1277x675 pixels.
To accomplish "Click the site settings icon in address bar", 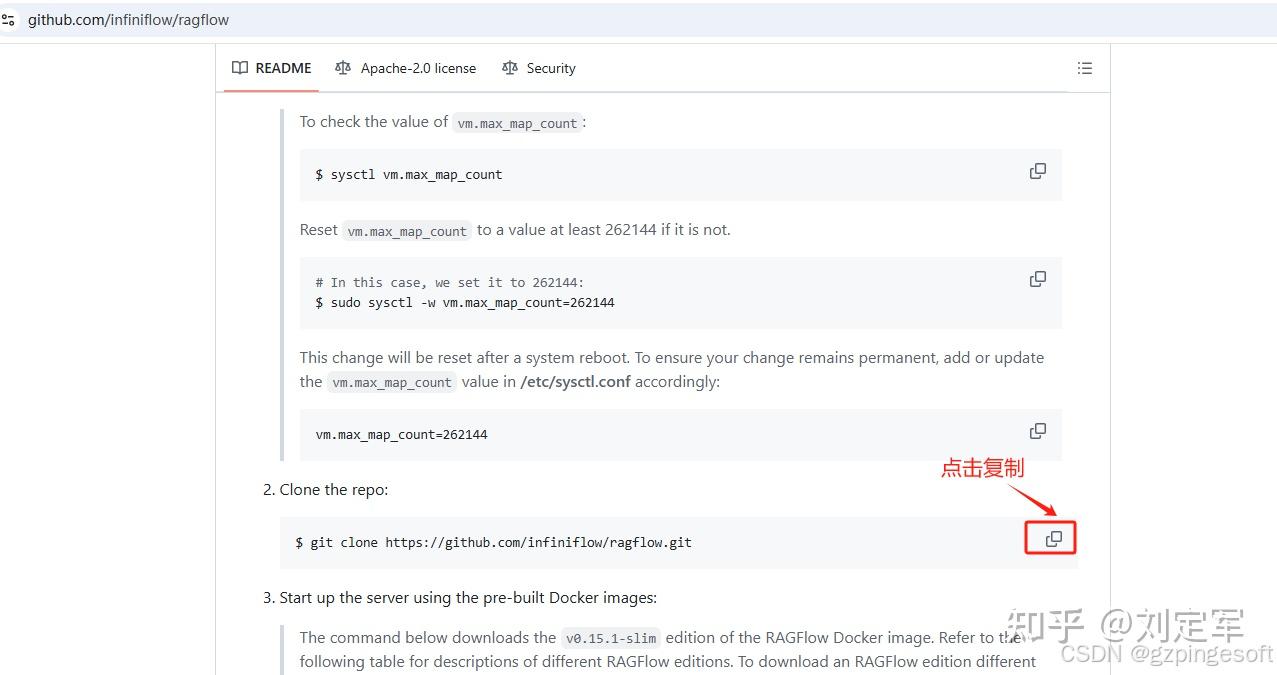I will [9, 19].
